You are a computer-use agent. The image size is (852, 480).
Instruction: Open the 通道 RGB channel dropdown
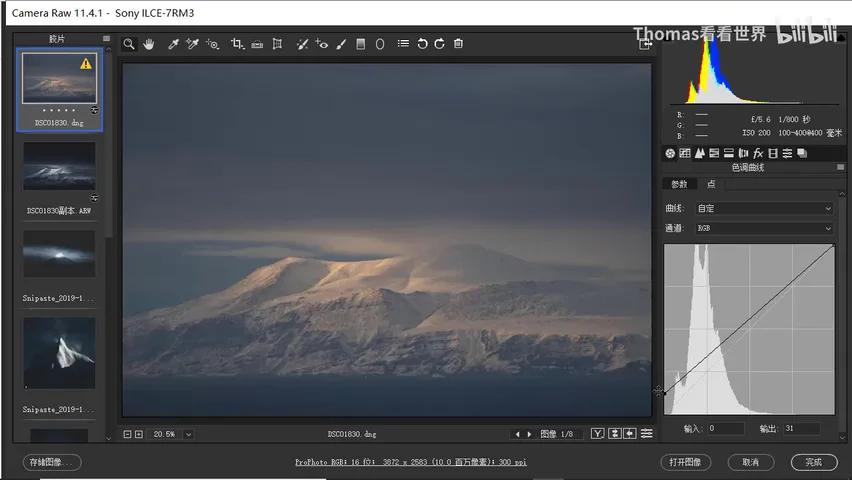click(x=764, y=228)
